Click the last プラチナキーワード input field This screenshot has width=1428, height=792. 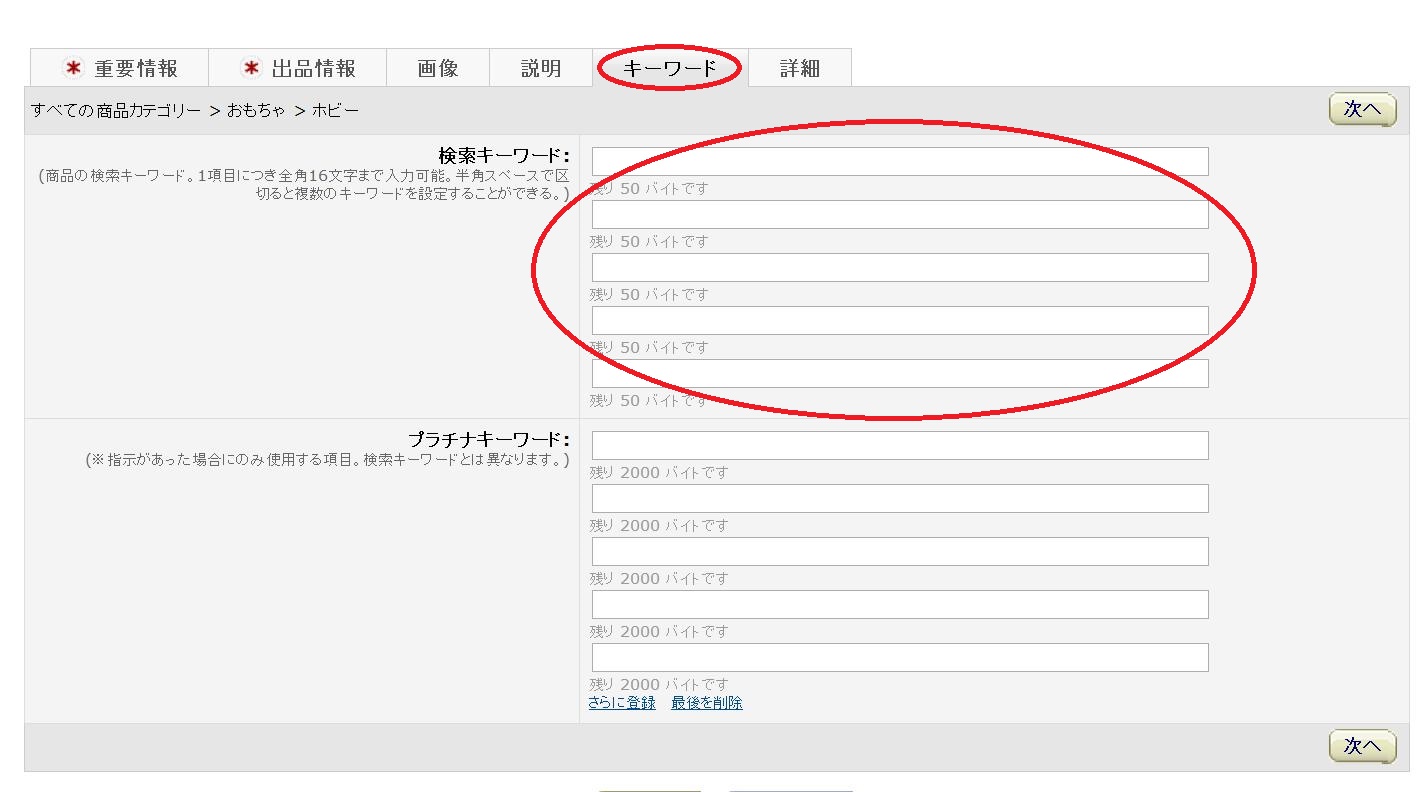(898, 656)
